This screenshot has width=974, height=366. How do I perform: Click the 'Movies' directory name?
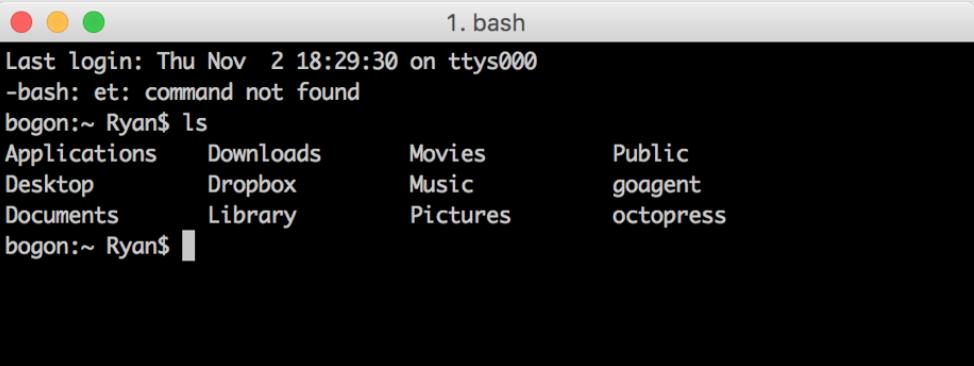coord(448,153)
